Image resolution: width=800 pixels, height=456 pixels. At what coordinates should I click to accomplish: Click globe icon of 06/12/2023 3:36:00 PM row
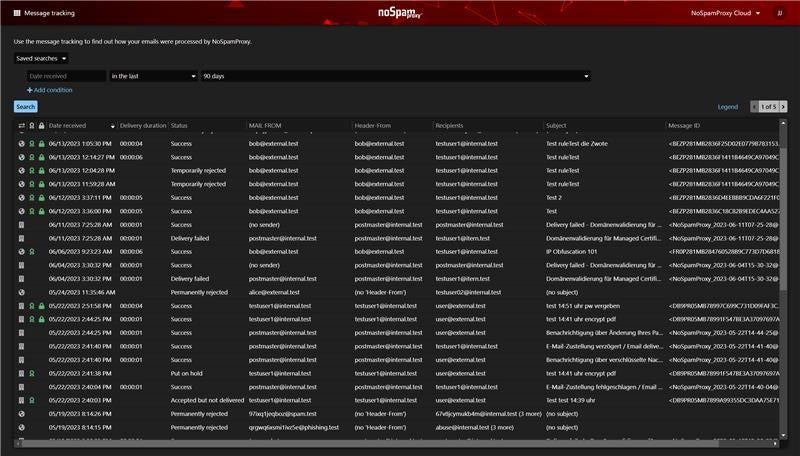[x=21, y=211]
